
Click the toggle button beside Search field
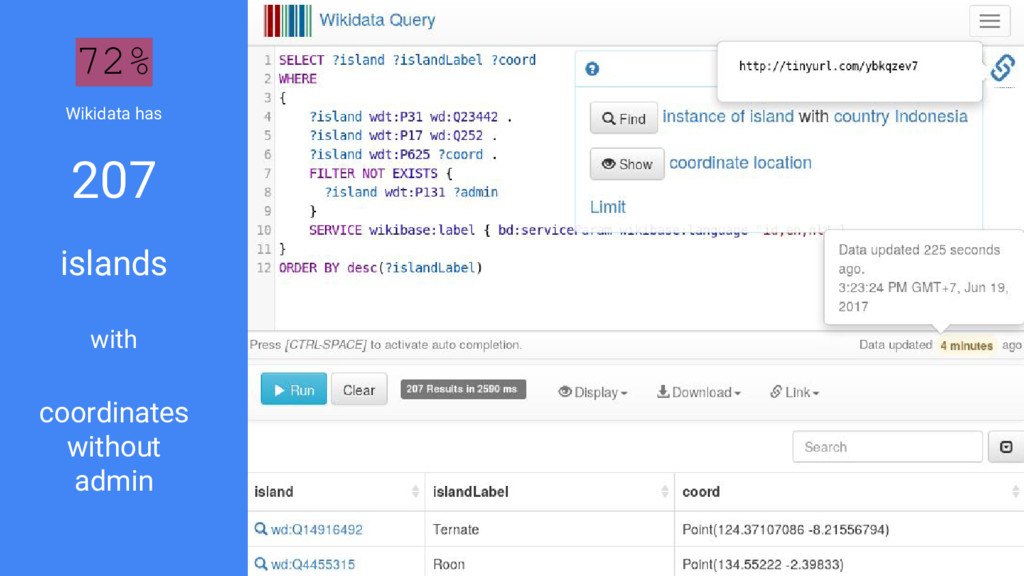pyautogui.click(x=1006, y=447)
